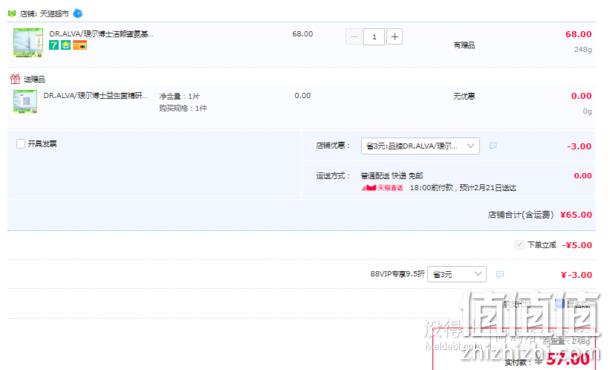610x370 pixels.
Task: Expand the shop discount 省3元 dropdown
Action: (420, 146)
